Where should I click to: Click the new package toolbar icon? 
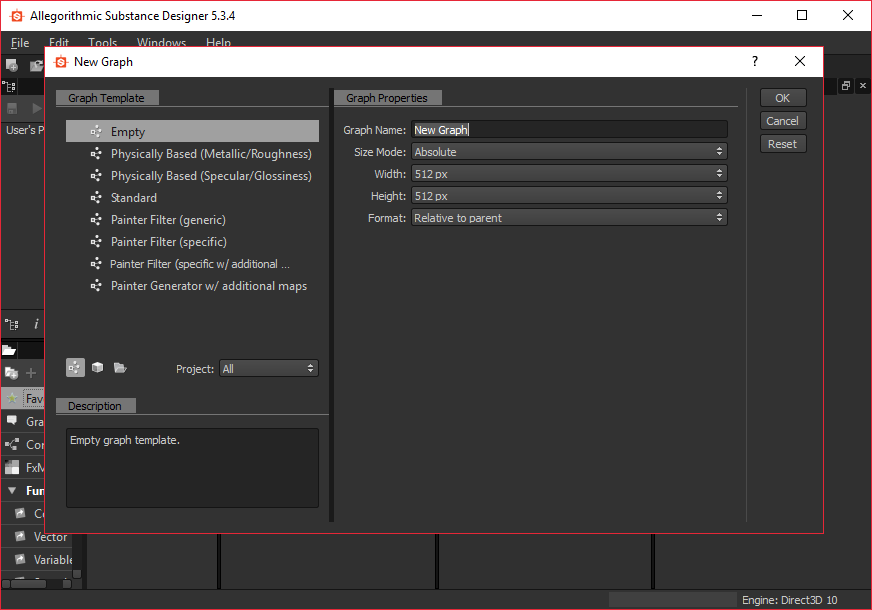(x=12, y=65)
